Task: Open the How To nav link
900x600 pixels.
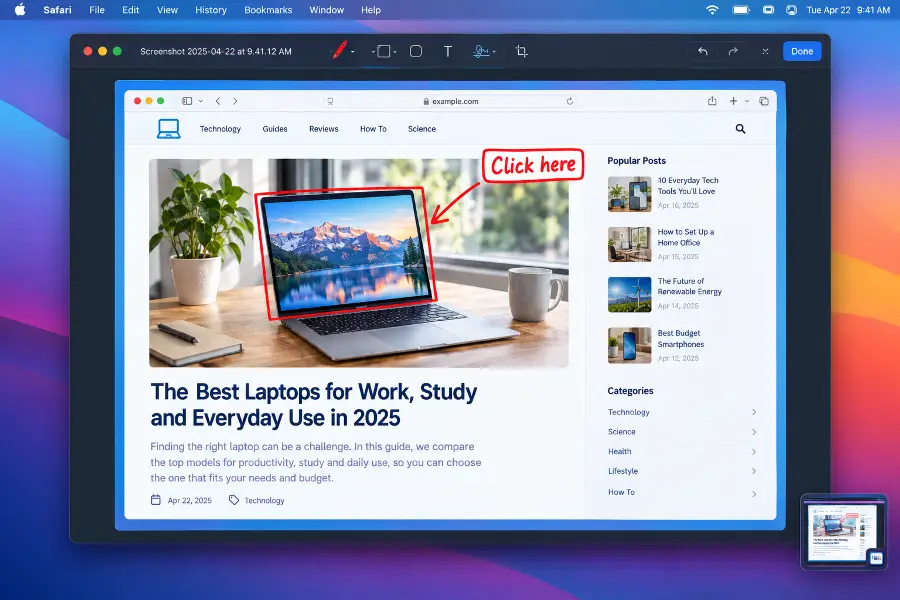Action: [x=373, y=129]
